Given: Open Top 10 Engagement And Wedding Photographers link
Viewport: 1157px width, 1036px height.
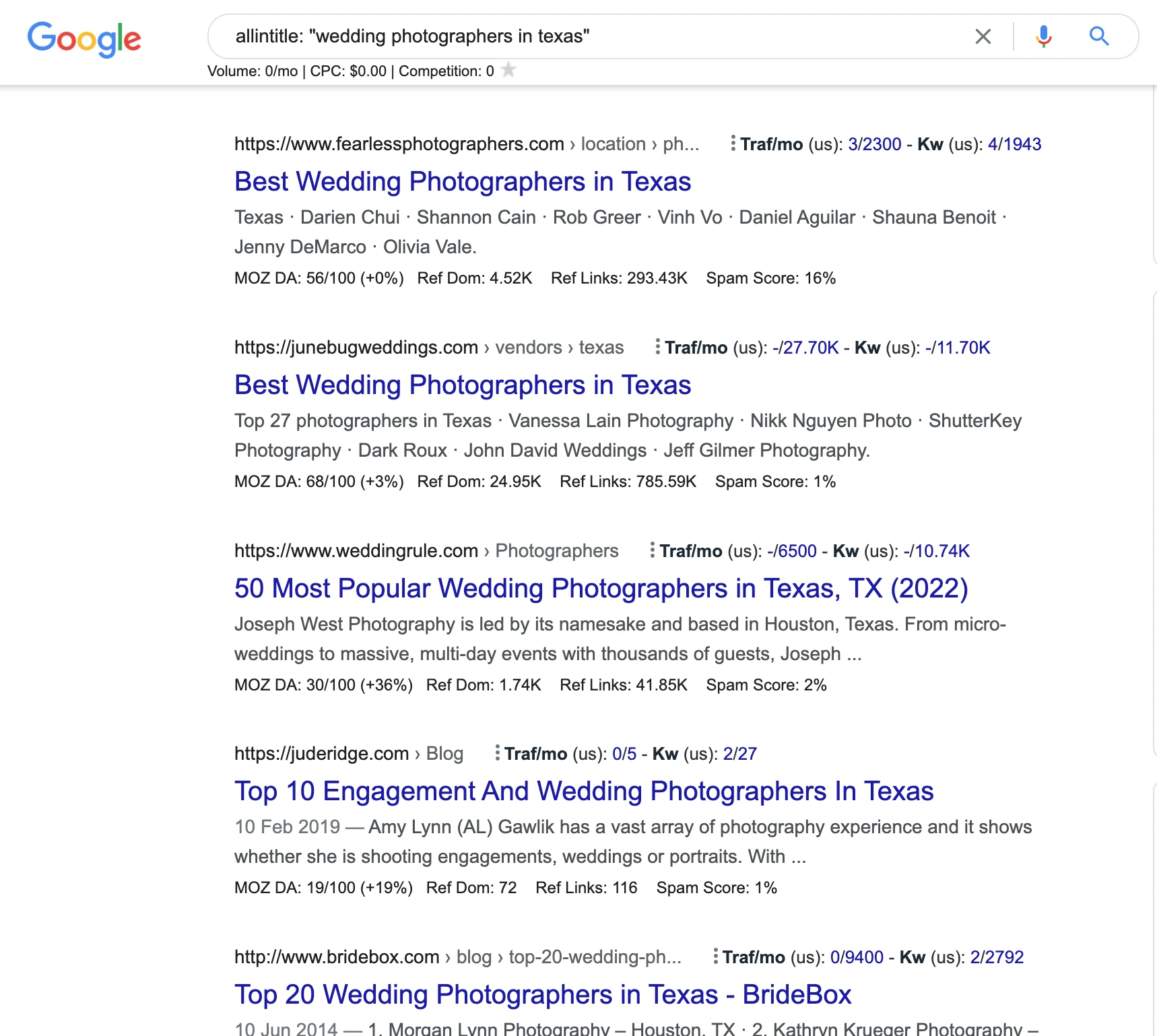Looking at the screenshot, I should (584, 791).
